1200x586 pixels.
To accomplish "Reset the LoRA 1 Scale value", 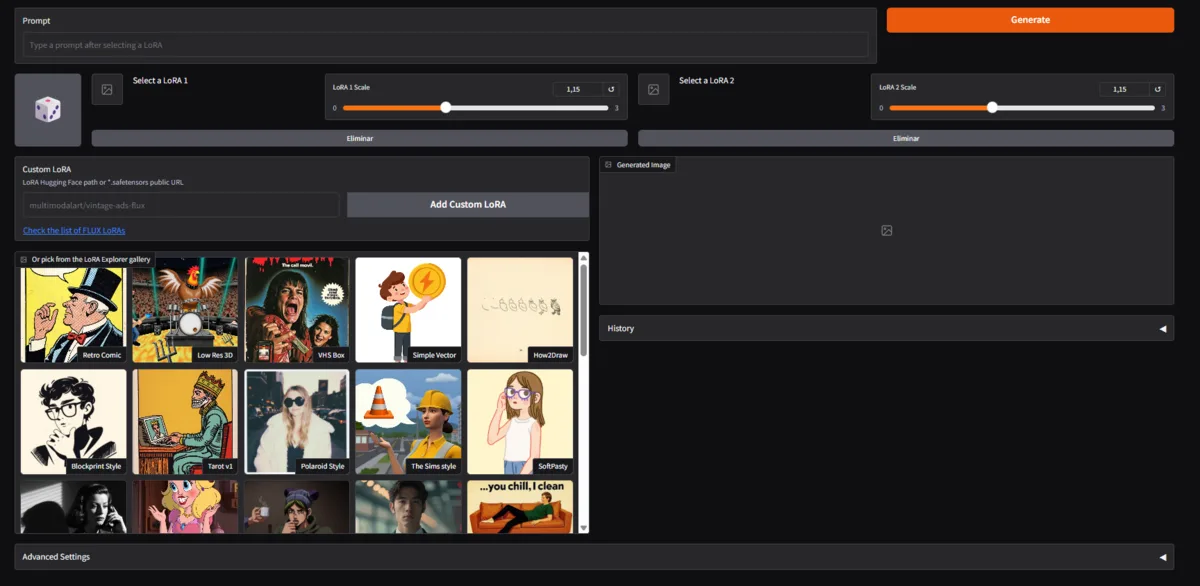I will pyautogui.click(x=611, y=89).
